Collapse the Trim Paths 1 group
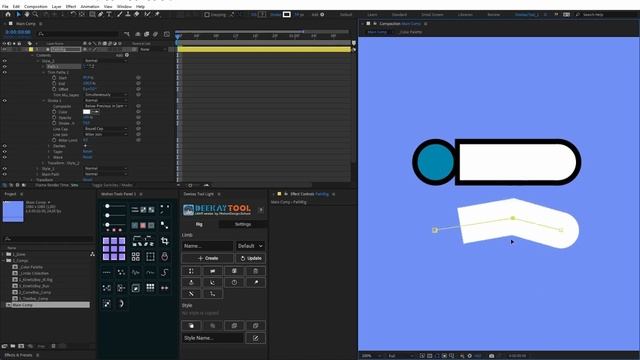This screenshot has height=360, width=640. coord(44,72)
